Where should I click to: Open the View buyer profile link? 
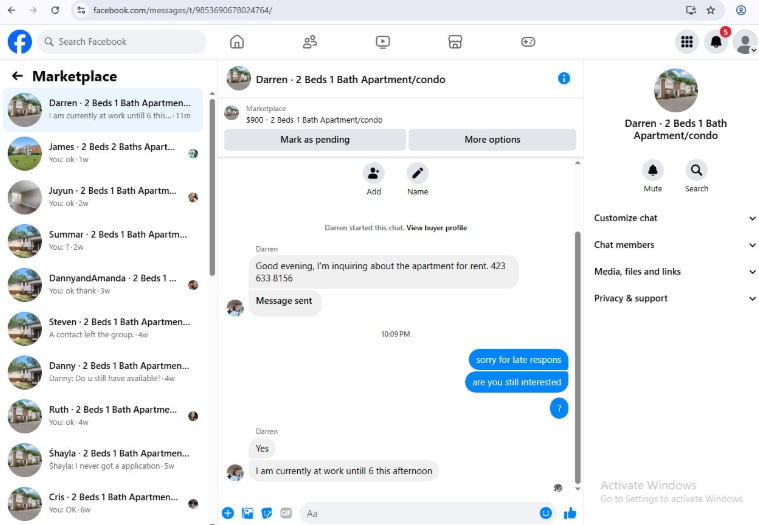point(437,227)
